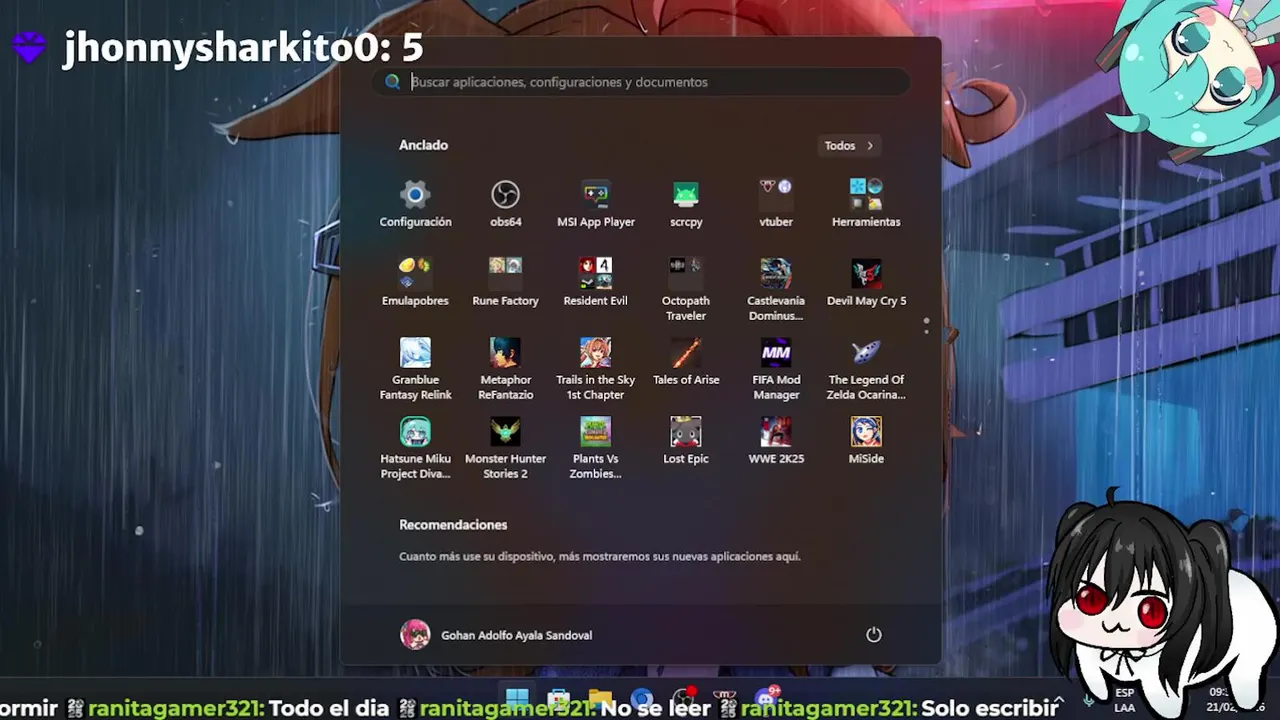Launch Lost Epic
Screen dimensions: 1280x720
686,441
